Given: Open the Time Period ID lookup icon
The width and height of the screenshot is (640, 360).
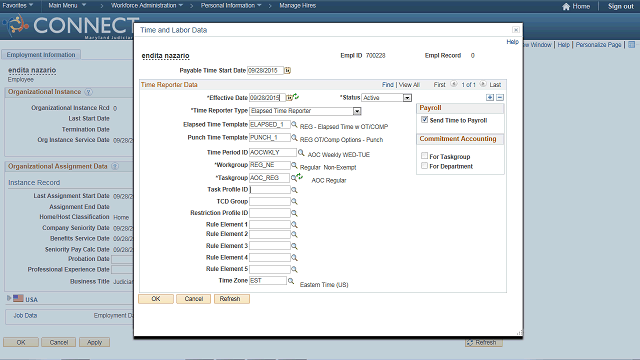Looking at the screenshot, I should (x=301, y=153).
